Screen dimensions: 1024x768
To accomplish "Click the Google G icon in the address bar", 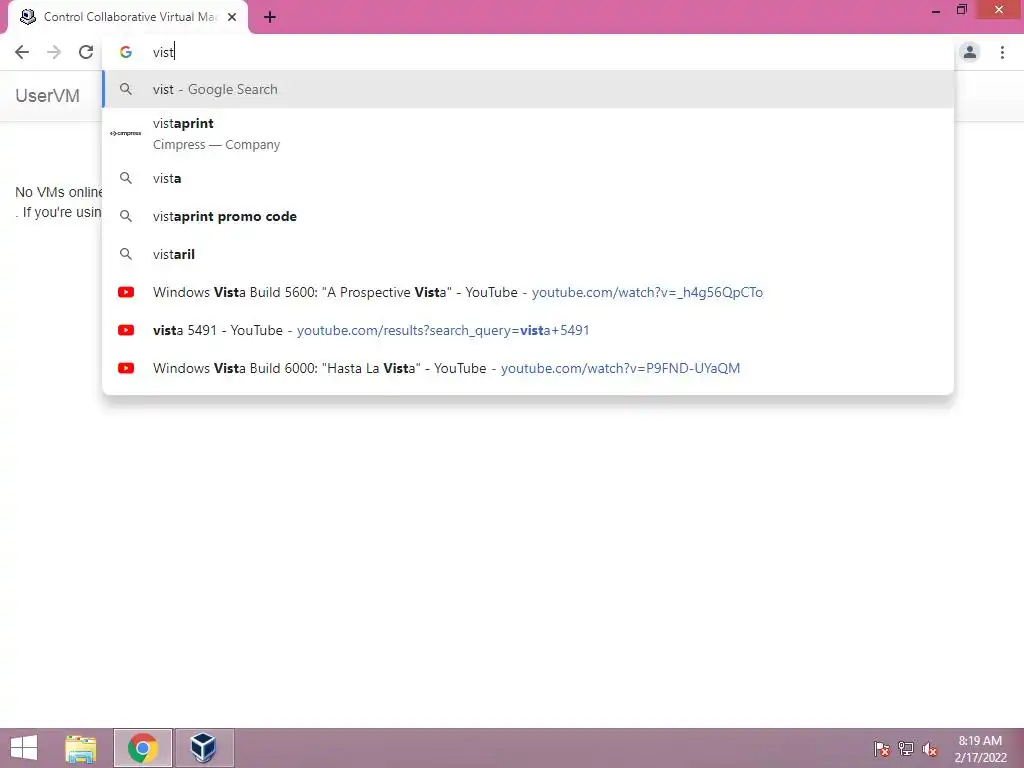I will click(126, 52).
